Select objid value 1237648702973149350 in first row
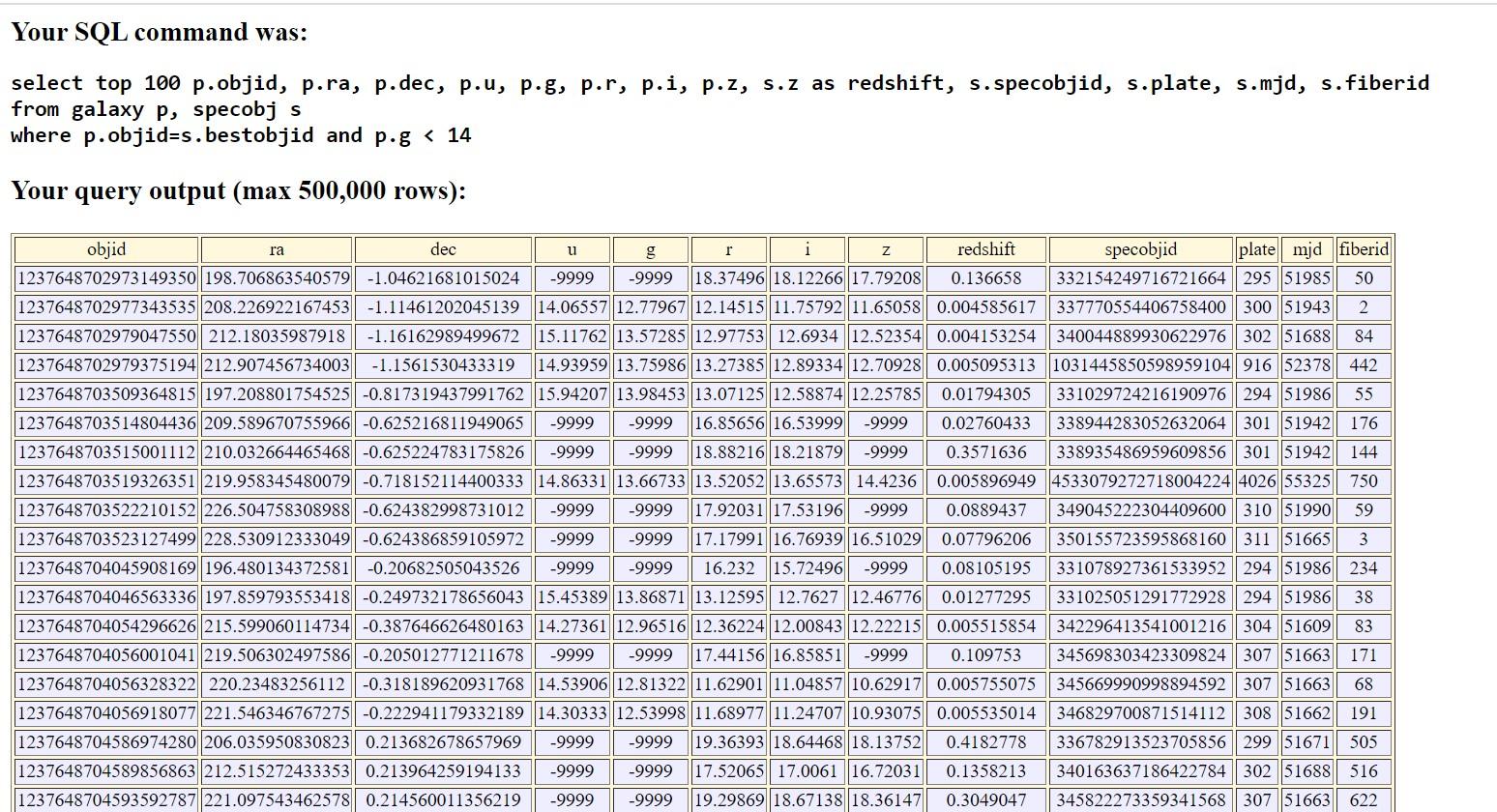Screen dimensions: 1497x812 [x=106, y=278]
